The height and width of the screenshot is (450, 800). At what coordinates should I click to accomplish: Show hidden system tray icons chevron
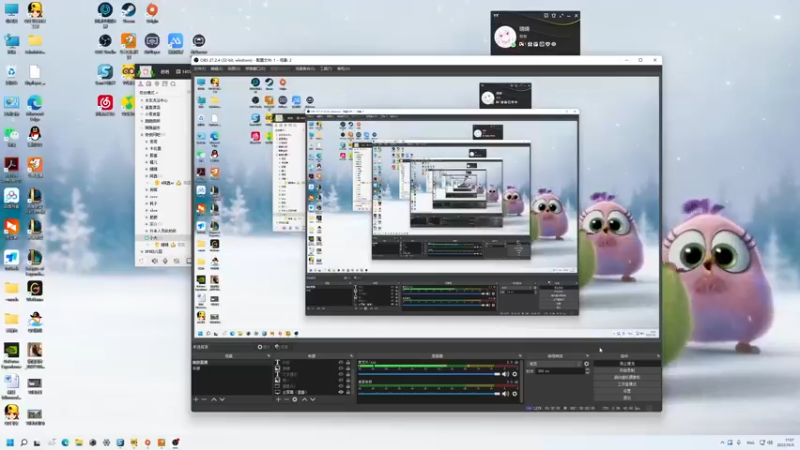tap(722, 442)
